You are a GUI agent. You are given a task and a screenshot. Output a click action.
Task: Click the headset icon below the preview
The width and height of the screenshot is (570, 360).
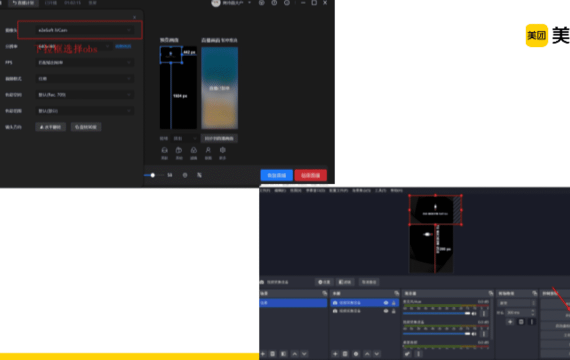pyautogui.click(x=165, y=150)
